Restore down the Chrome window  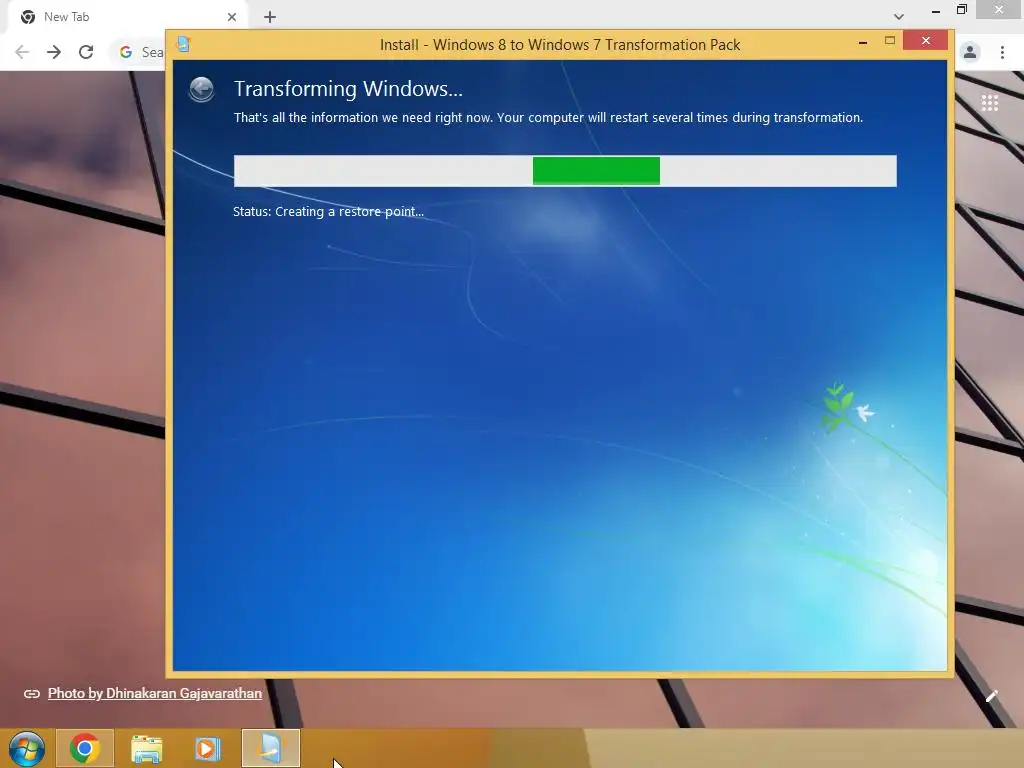(962, 9)
